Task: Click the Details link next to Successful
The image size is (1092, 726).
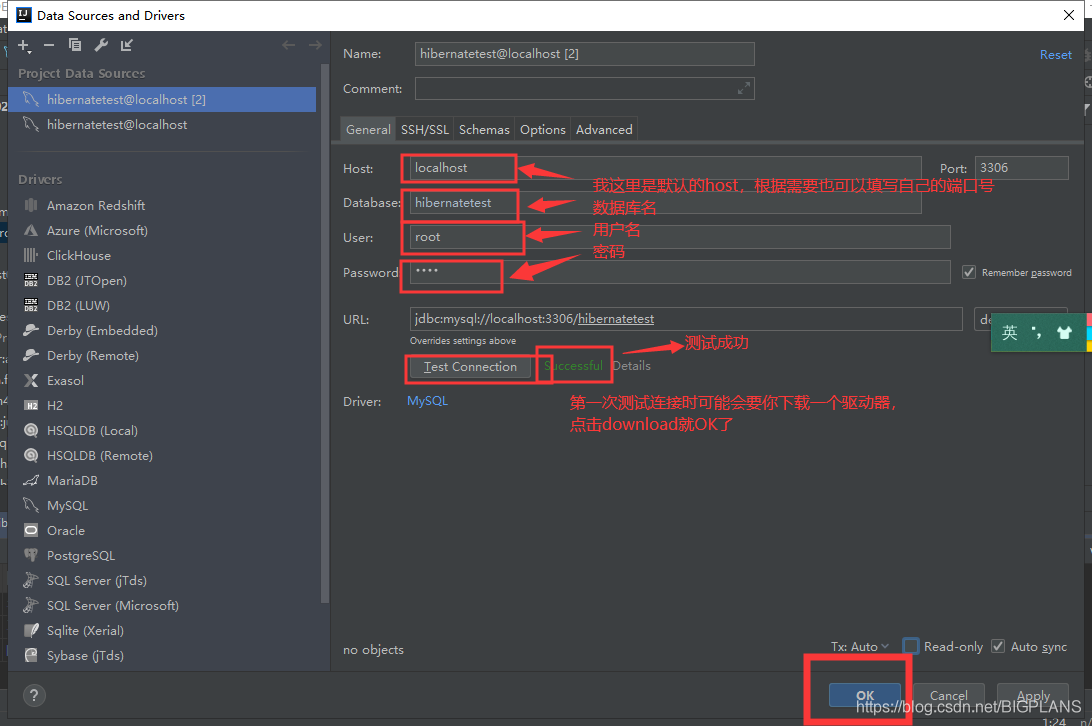Action: (632, 366)
